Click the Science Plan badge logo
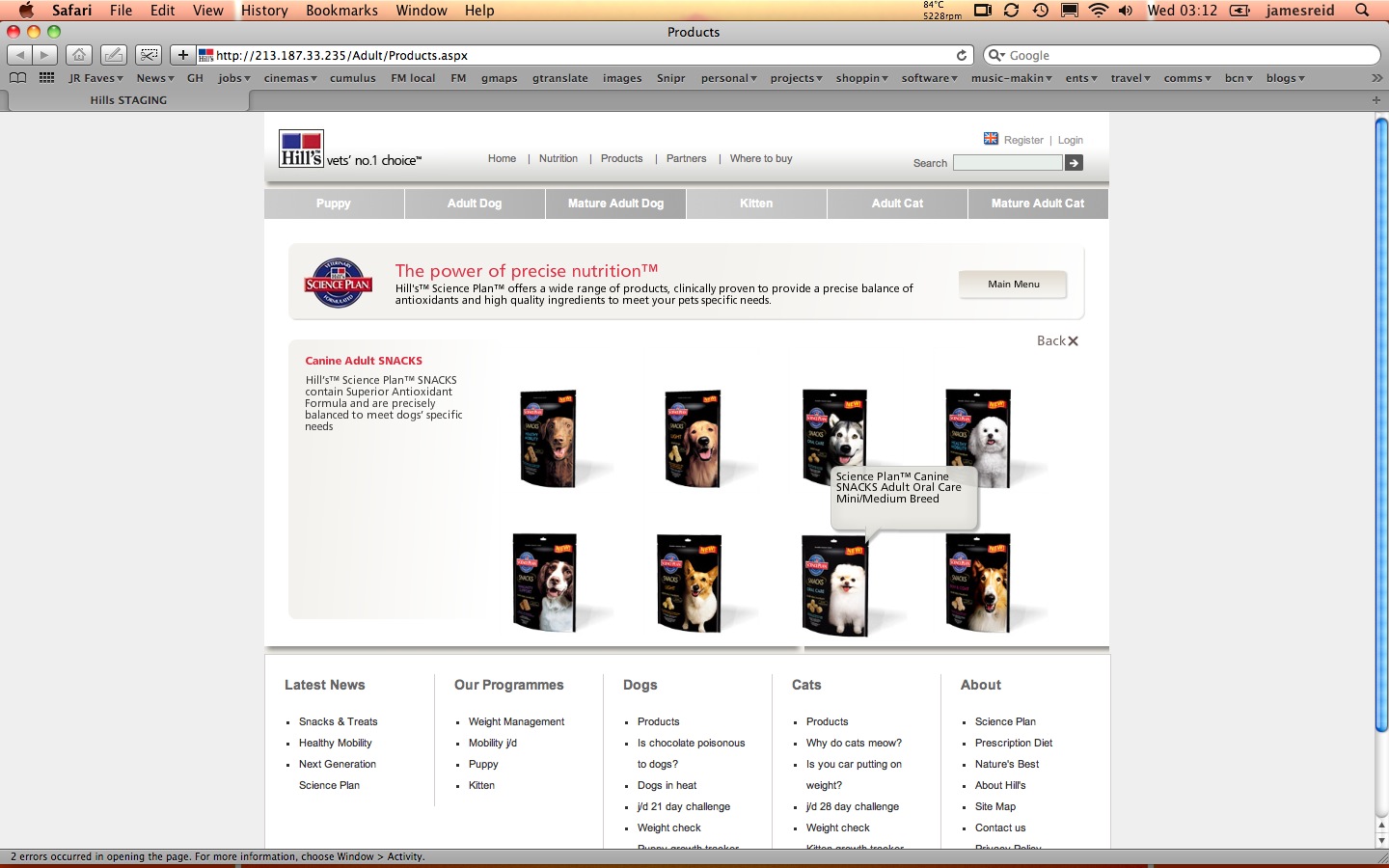This screenshot has height=868, width=1389. (x=338, y=283)
